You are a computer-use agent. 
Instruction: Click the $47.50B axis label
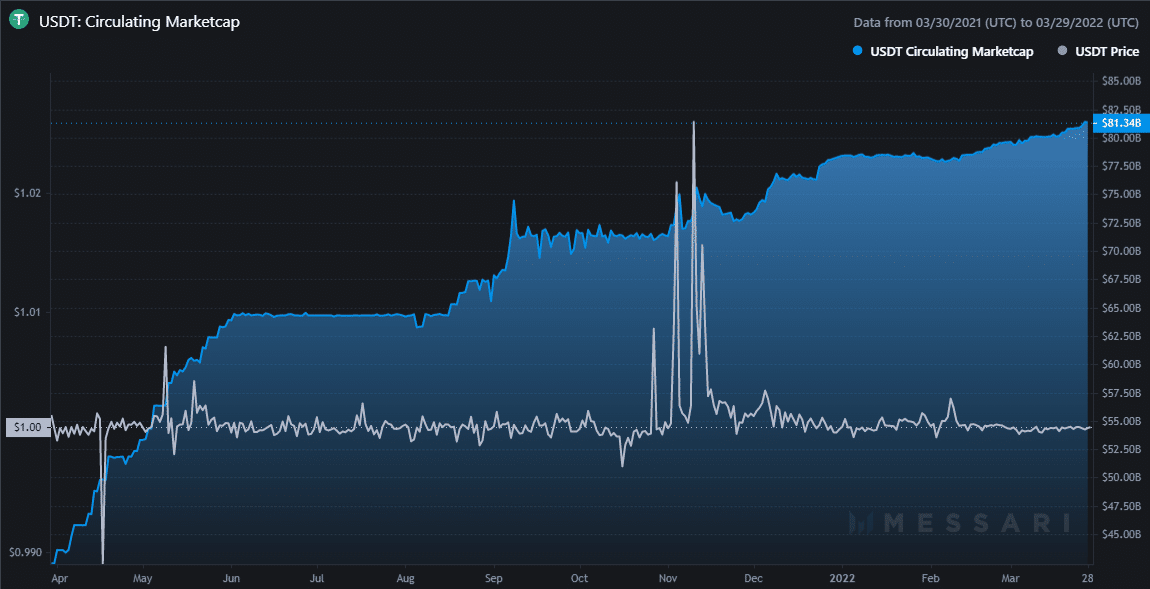click(x=1121, y=506)
